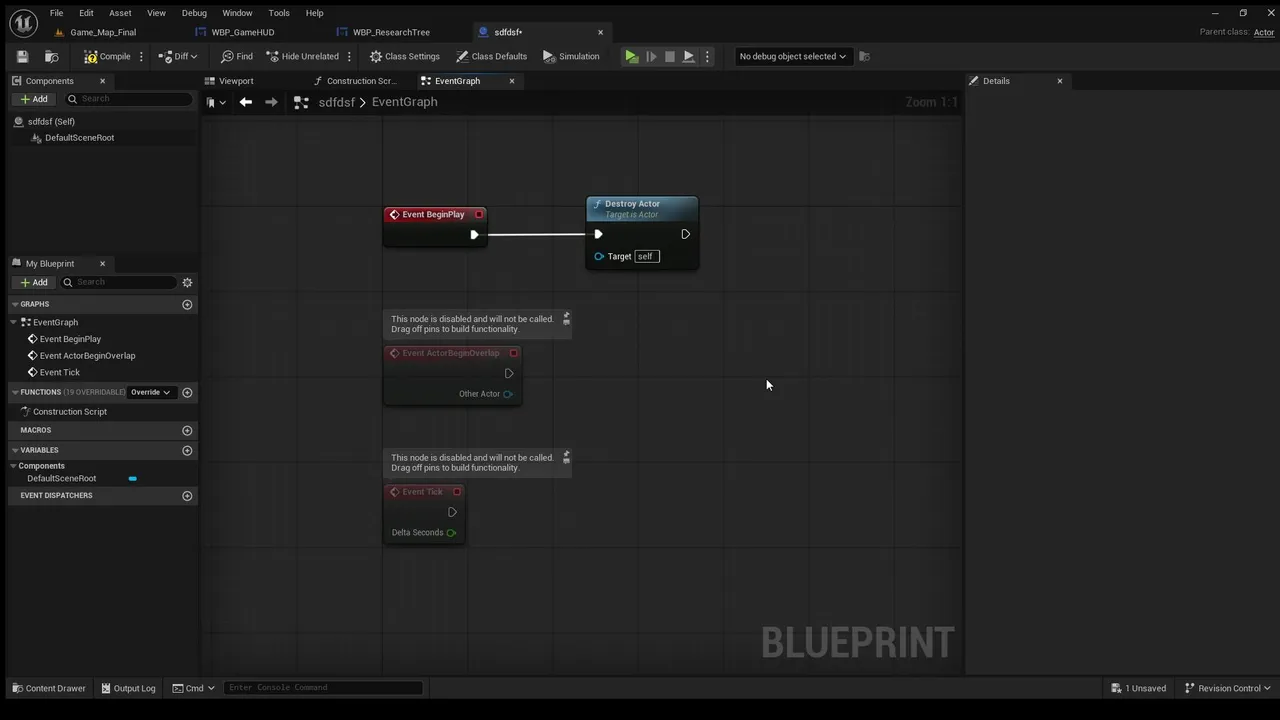Click the green Play button
The height and width of the screenshot is (720, 1280).
click(632, 57)
